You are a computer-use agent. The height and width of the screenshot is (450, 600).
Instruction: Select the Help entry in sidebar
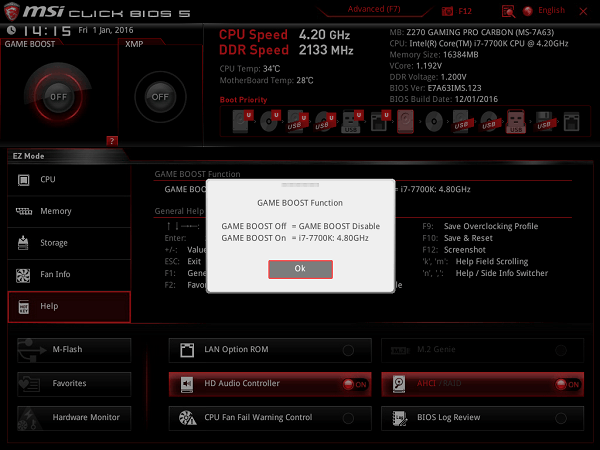[69, 307]
